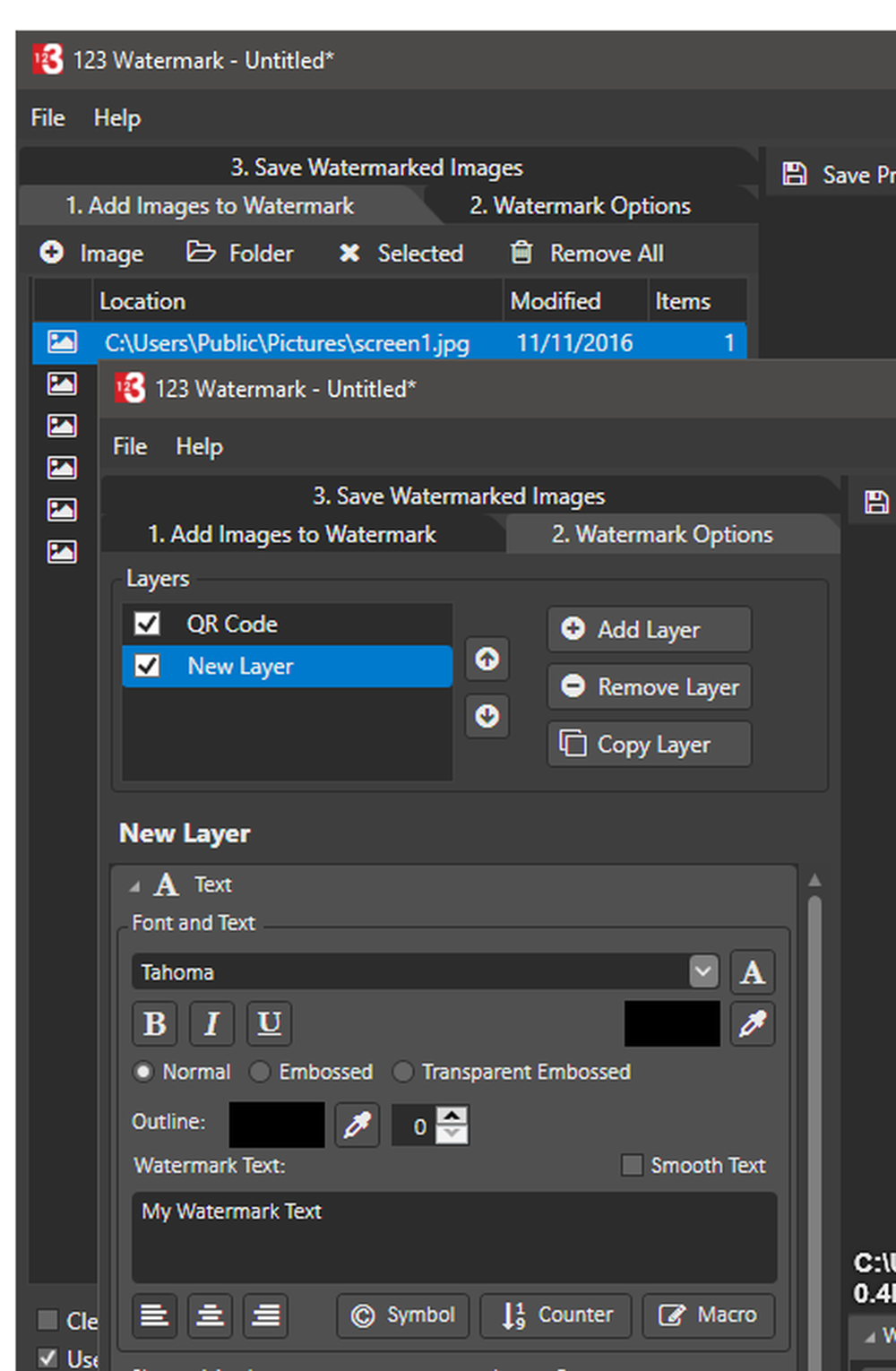Select Add Images to Watermark tab in back window

click(x=210, y=205)
